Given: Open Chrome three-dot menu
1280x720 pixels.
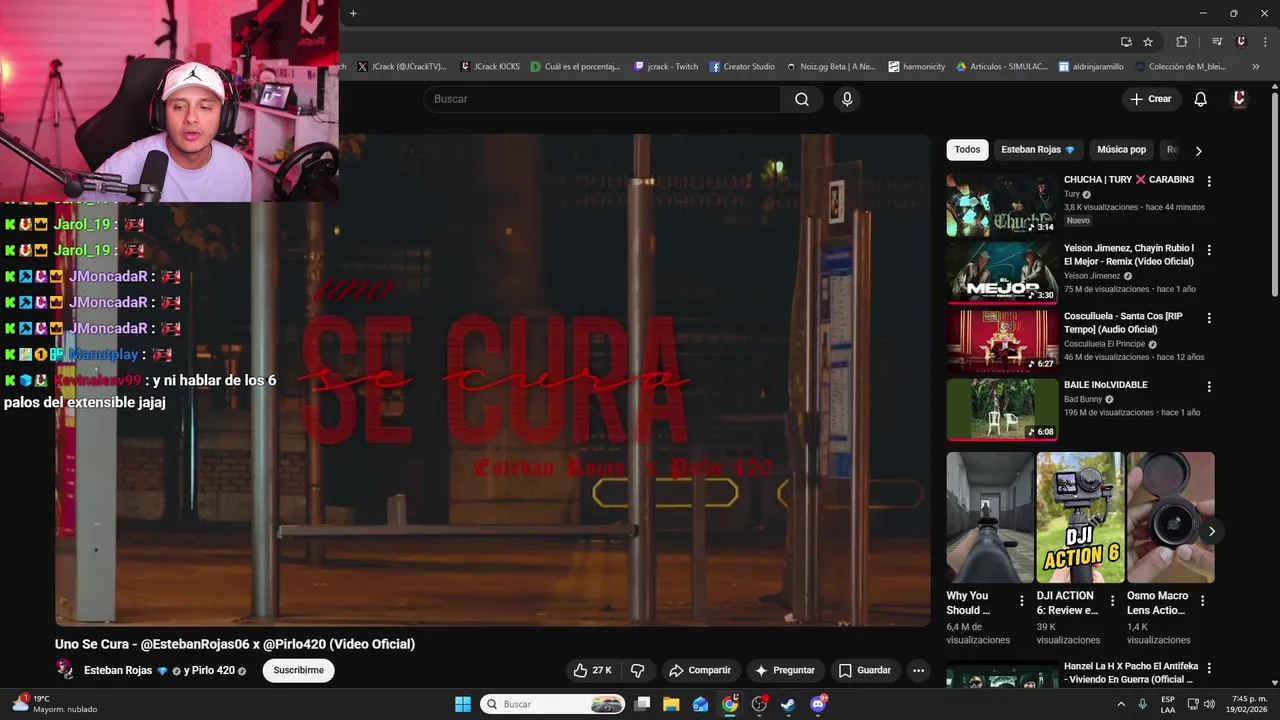Looking at the screenshot, I should coord(1264,42).
